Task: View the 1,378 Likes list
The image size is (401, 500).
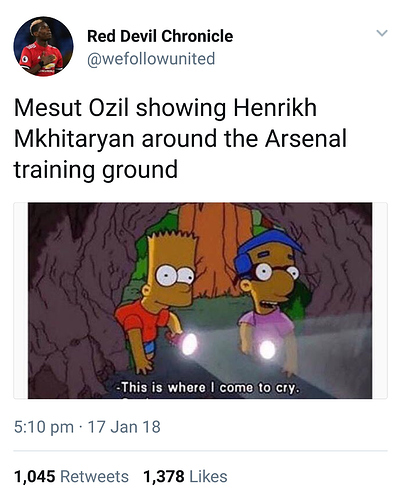Action: [x=185, y=476]
